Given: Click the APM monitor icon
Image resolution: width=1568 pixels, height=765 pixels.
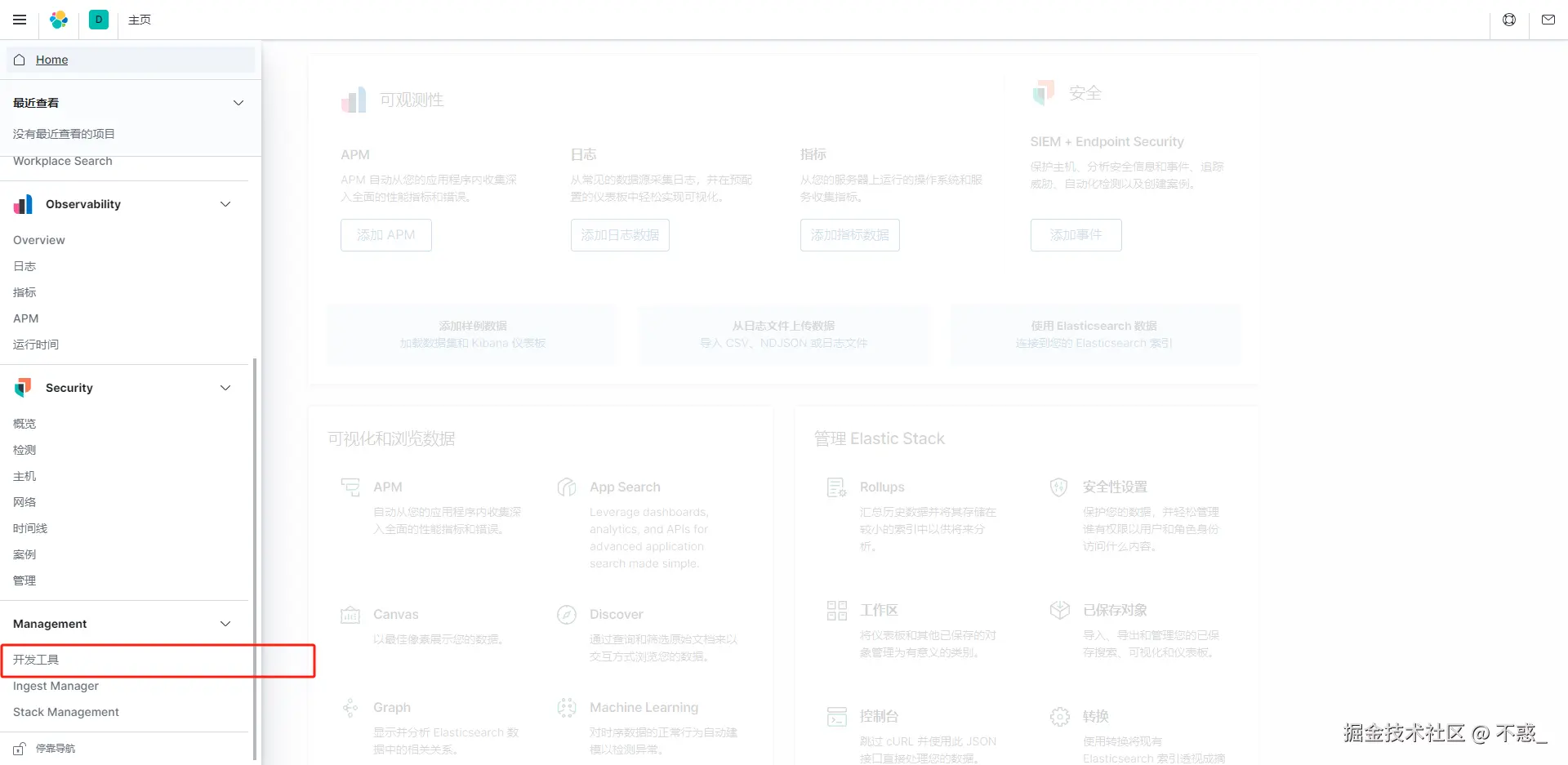Looking at the screenshot, I should pyautogui.click(x=350, y=487).
